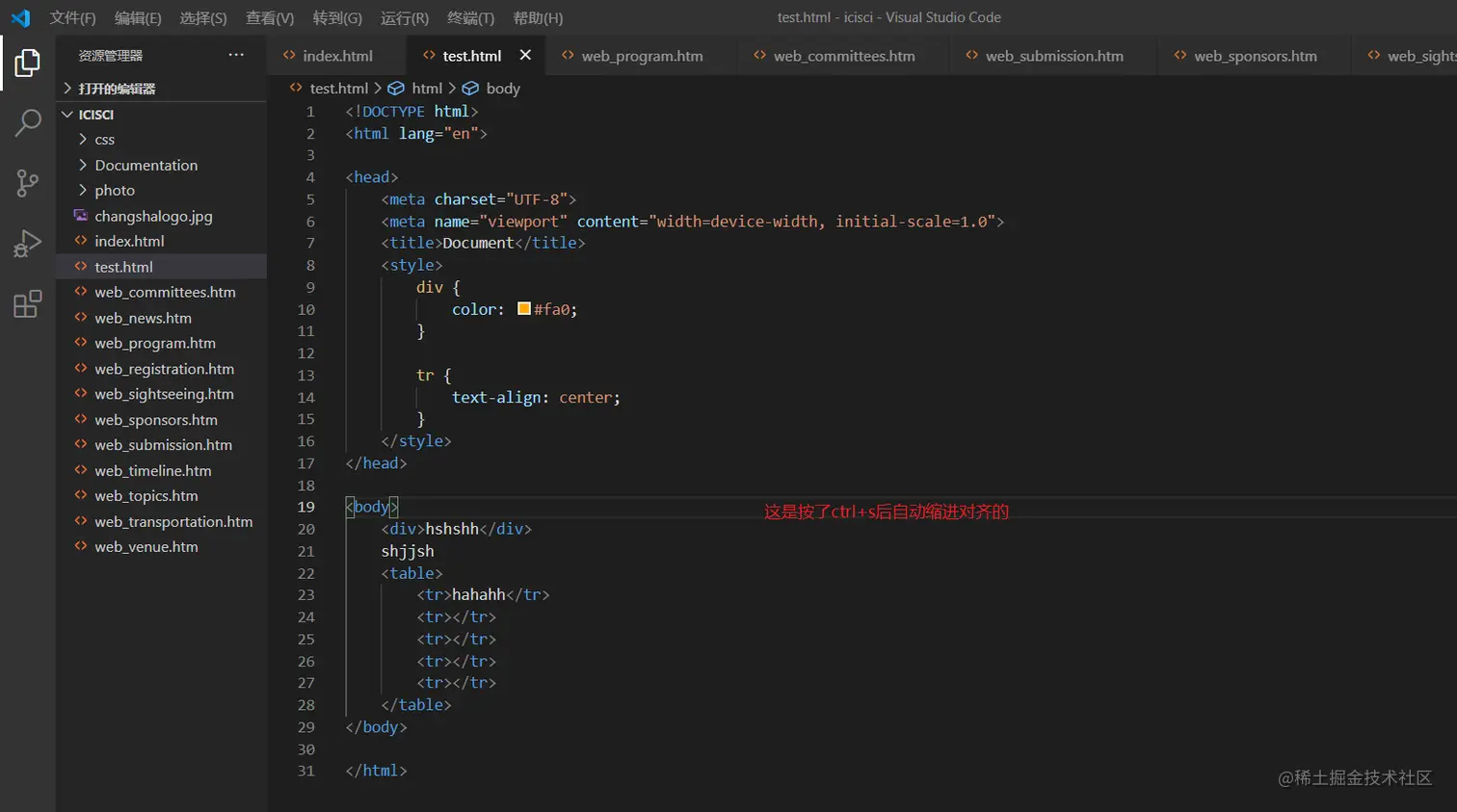
Task: Open 文件(F) menu
Action: point(72,17)
